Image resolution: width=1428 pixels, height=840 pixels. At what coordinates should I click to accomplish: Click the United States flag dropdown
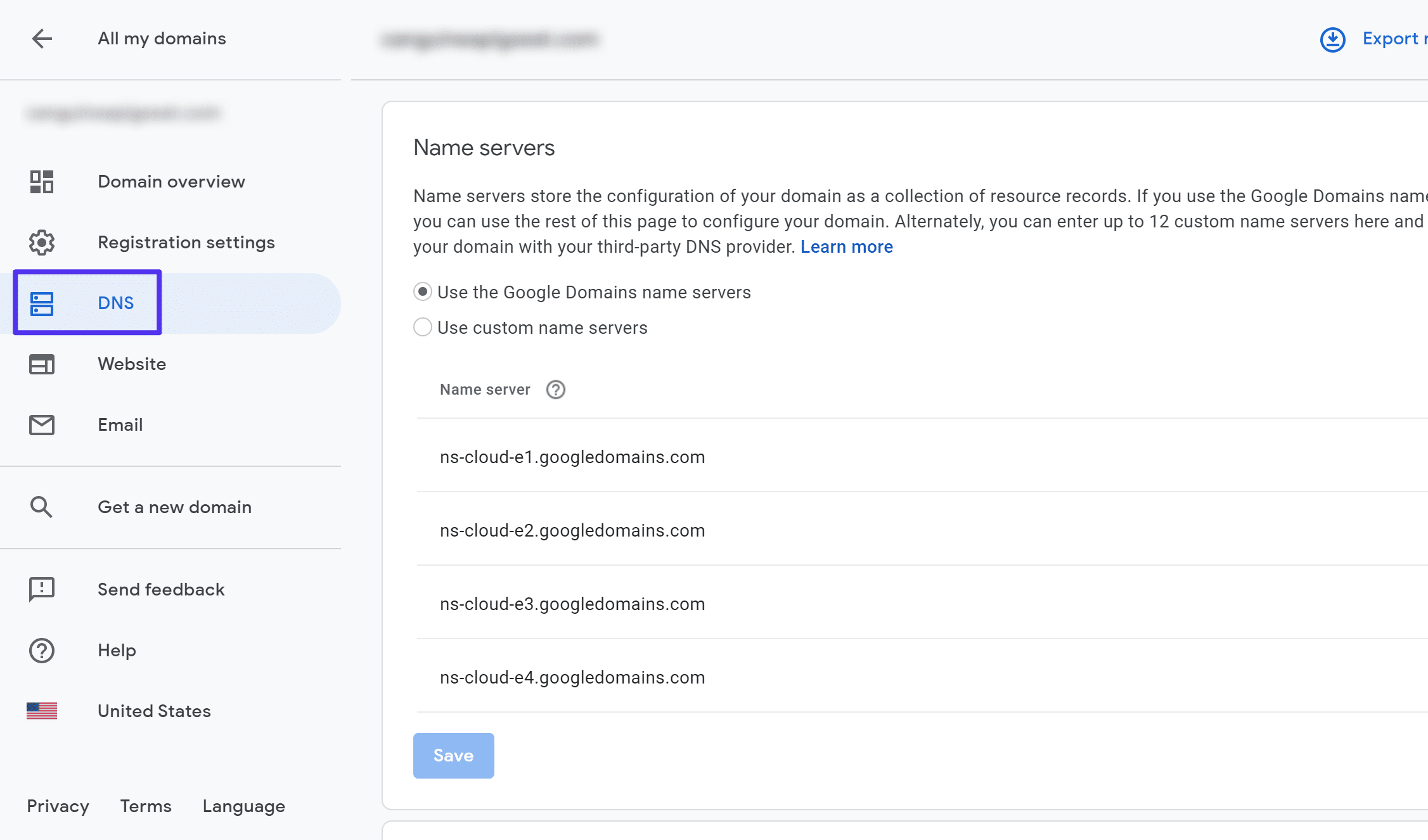[x=42, y=711]
